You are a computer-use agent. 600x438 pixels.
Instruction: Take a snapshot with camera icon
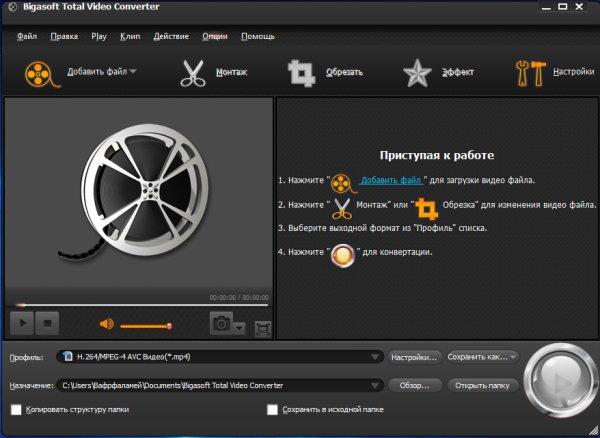pyautogui.click(x=222, y=323)
